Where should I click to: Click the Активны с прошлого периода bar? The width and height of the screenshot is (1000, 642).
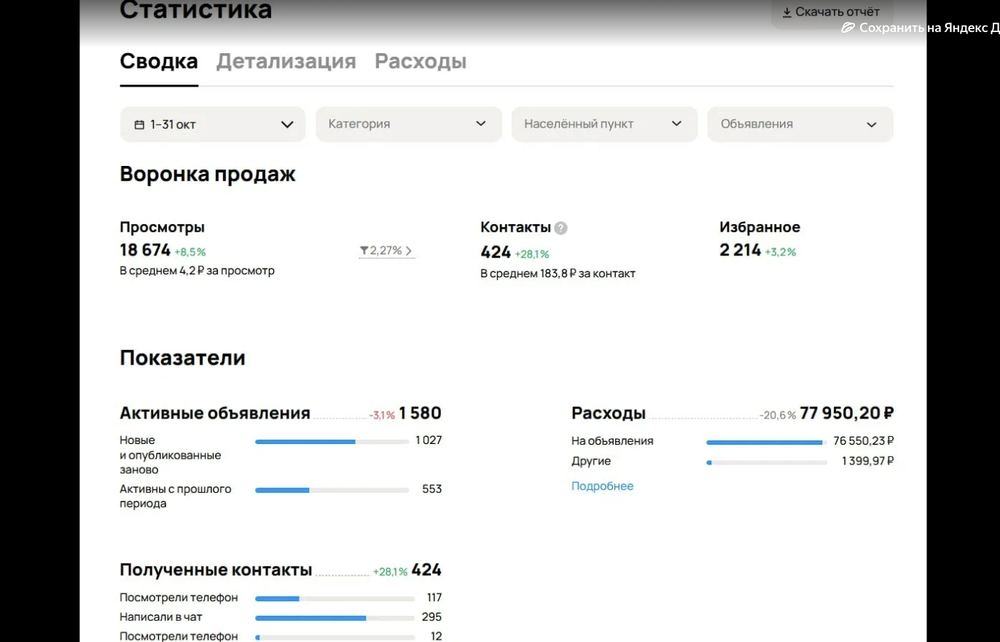[332, 490]
